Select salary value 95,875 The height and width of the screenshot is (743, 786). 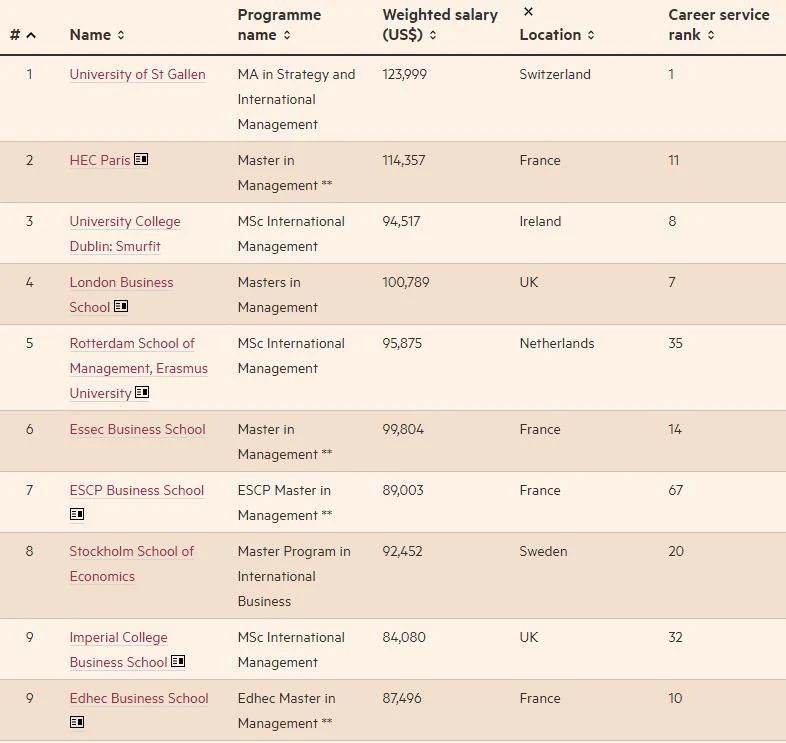pos(402,343)
